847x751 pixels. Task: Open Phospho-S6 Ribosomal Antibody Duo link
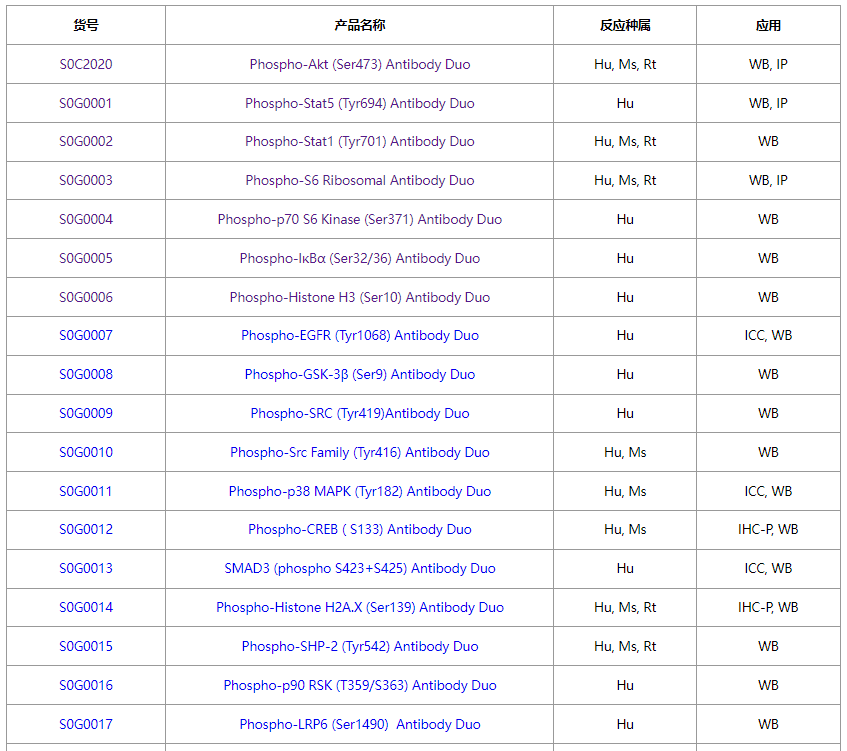(x=359, y=180)
